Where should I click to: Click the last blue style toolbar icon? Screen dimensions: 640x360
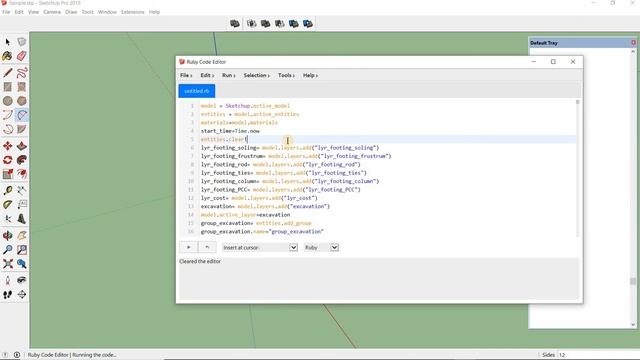pos(308,24)
